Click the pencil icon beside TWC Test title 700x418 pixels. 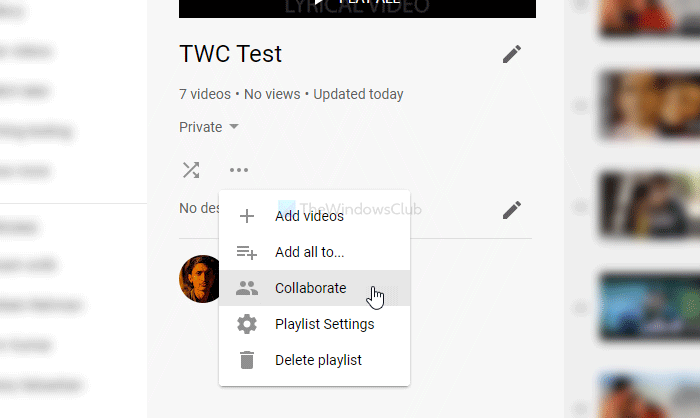coord(512,54)
